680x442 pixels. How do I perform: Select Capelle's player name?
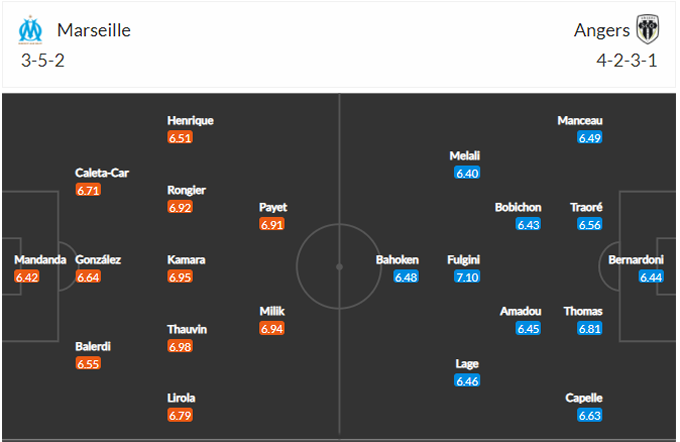click(583, 397)
